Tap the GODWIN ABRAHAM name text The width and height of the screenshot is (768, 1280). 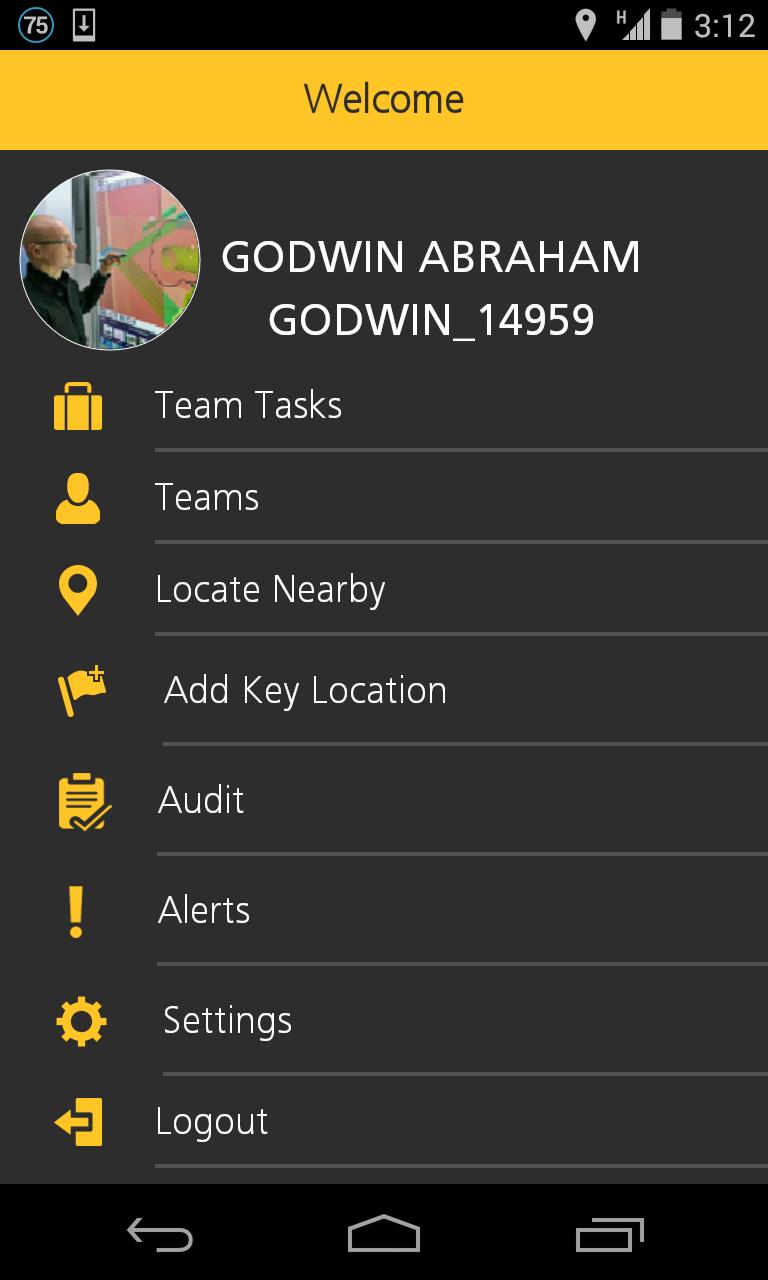(x=431, y=258)
